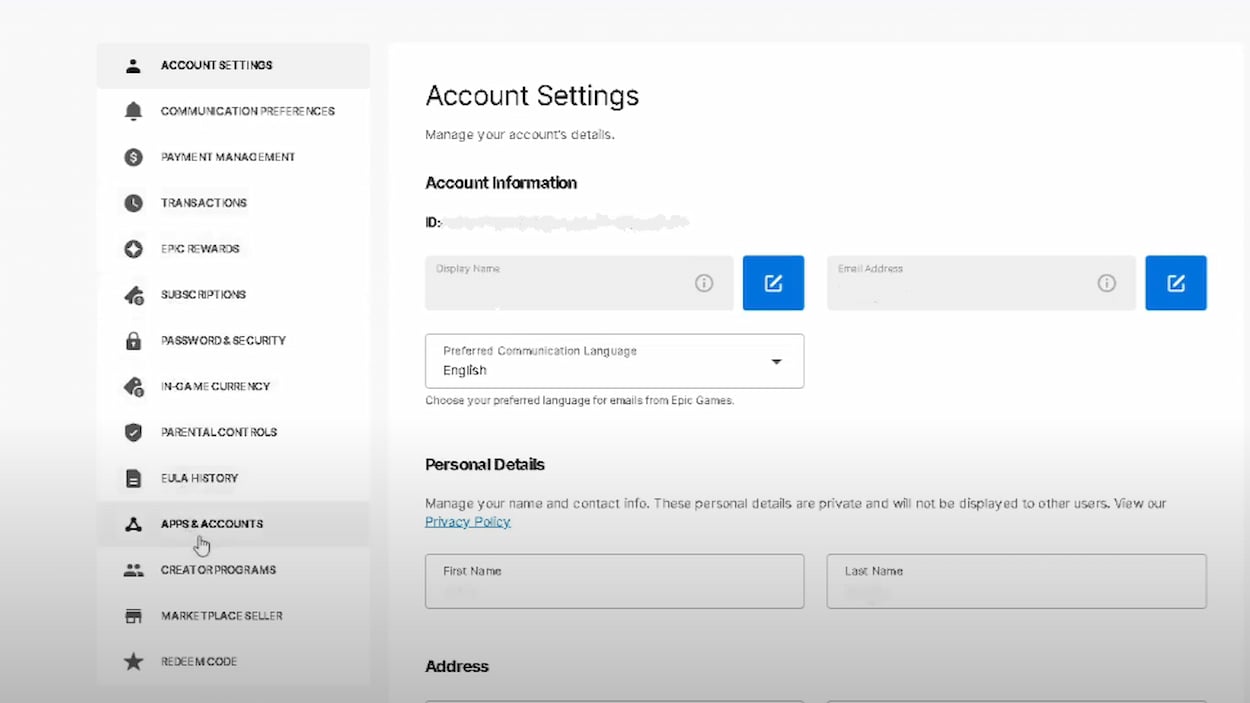Edit the Display Name with blue pencil button
The image size is (1250, 703).
tap(773, 283)
